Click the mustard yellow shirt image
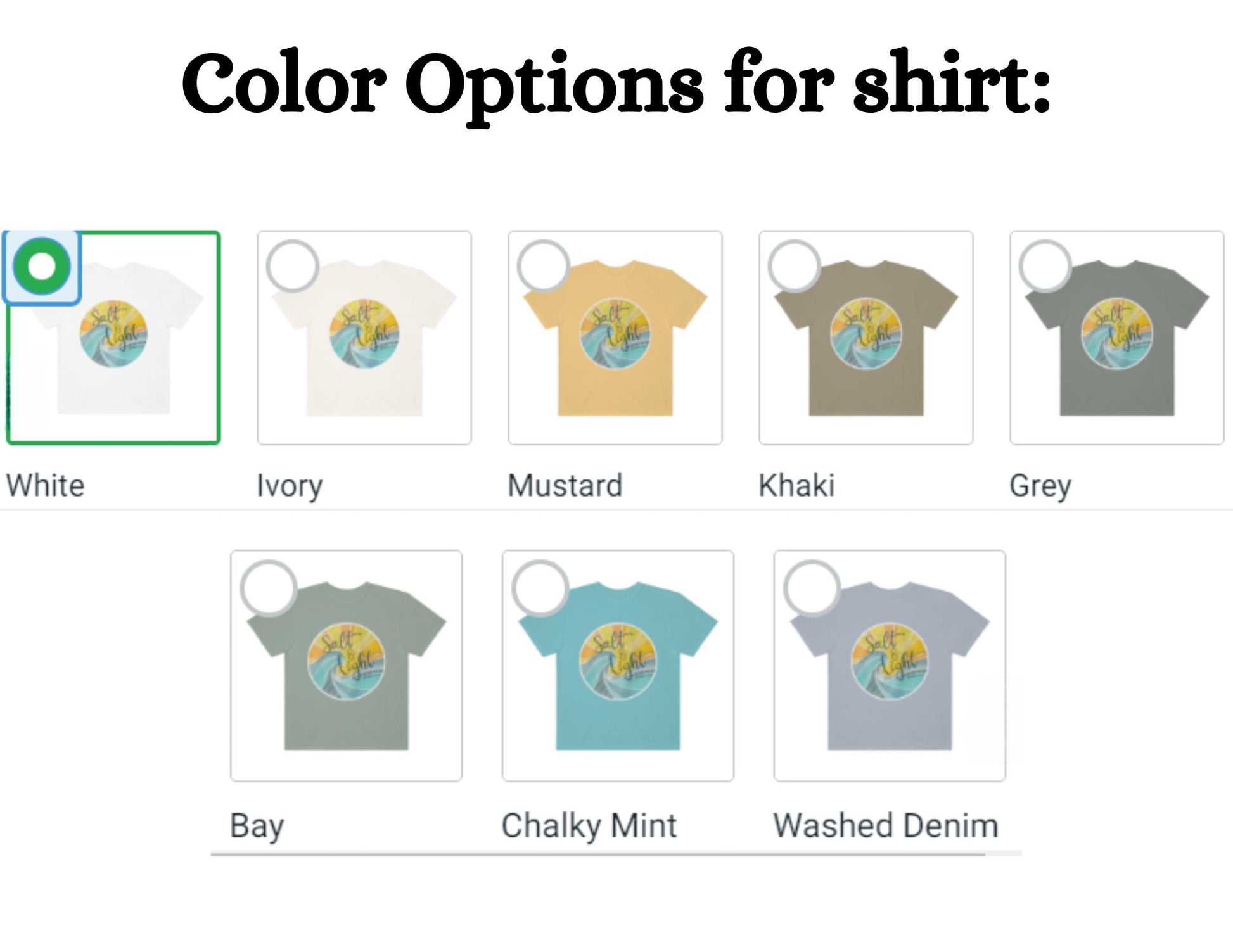 (x=615, y=338)
